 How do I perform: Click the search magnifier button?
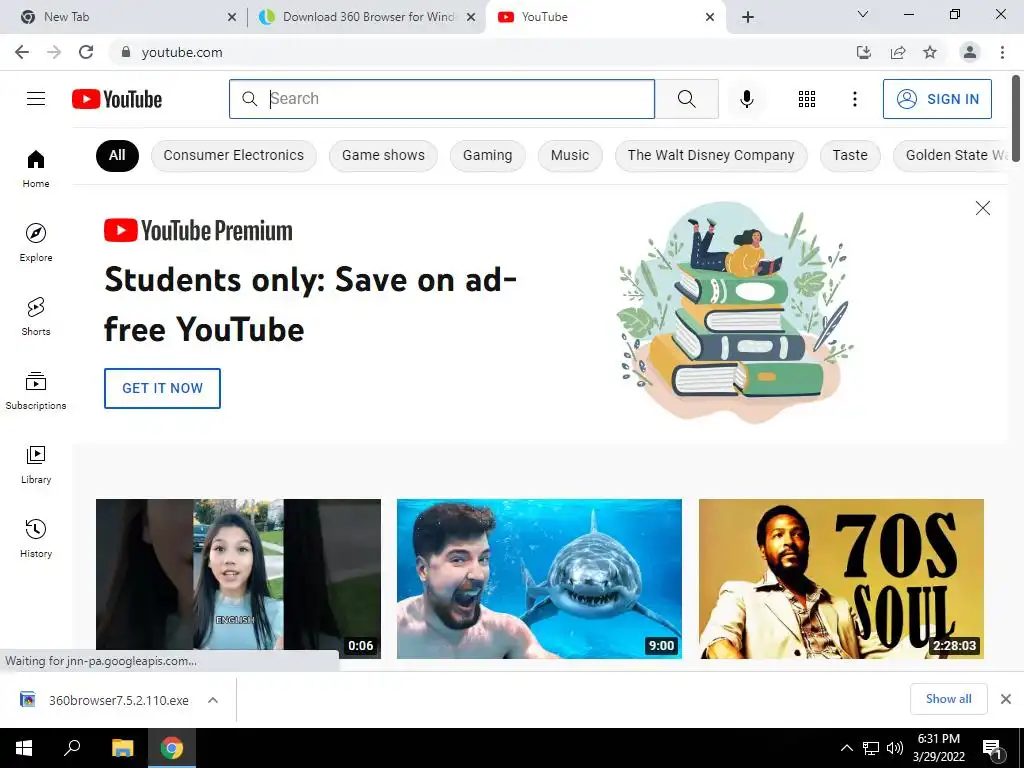pyautogui.click(x=686, y=99)
